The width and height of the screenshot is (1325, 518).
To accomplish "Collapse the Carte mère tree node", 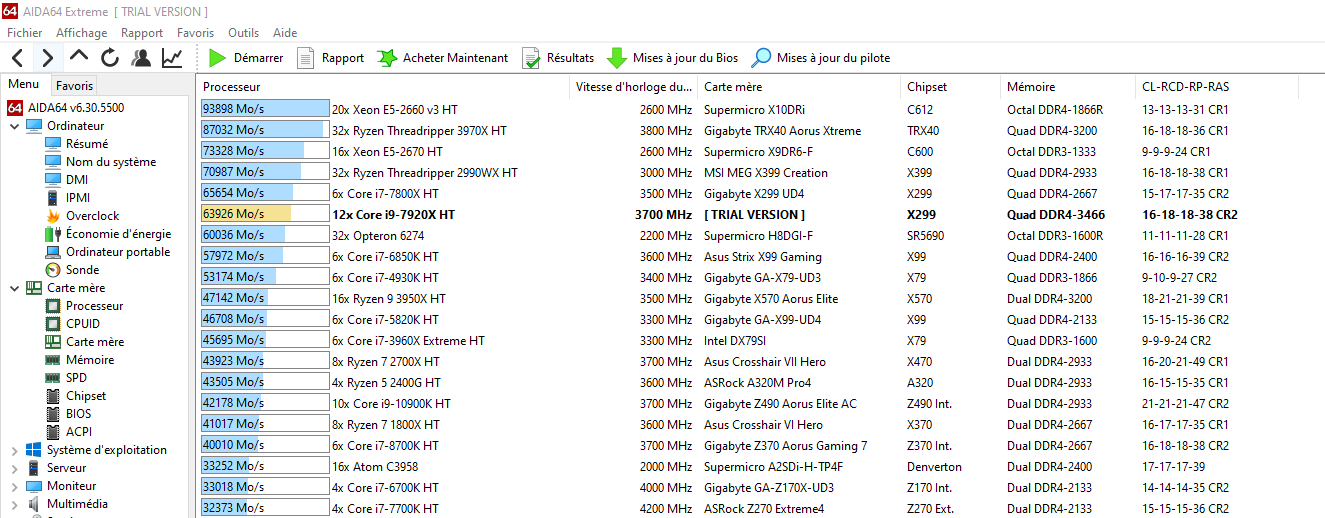I will click(x=14, y=288).
